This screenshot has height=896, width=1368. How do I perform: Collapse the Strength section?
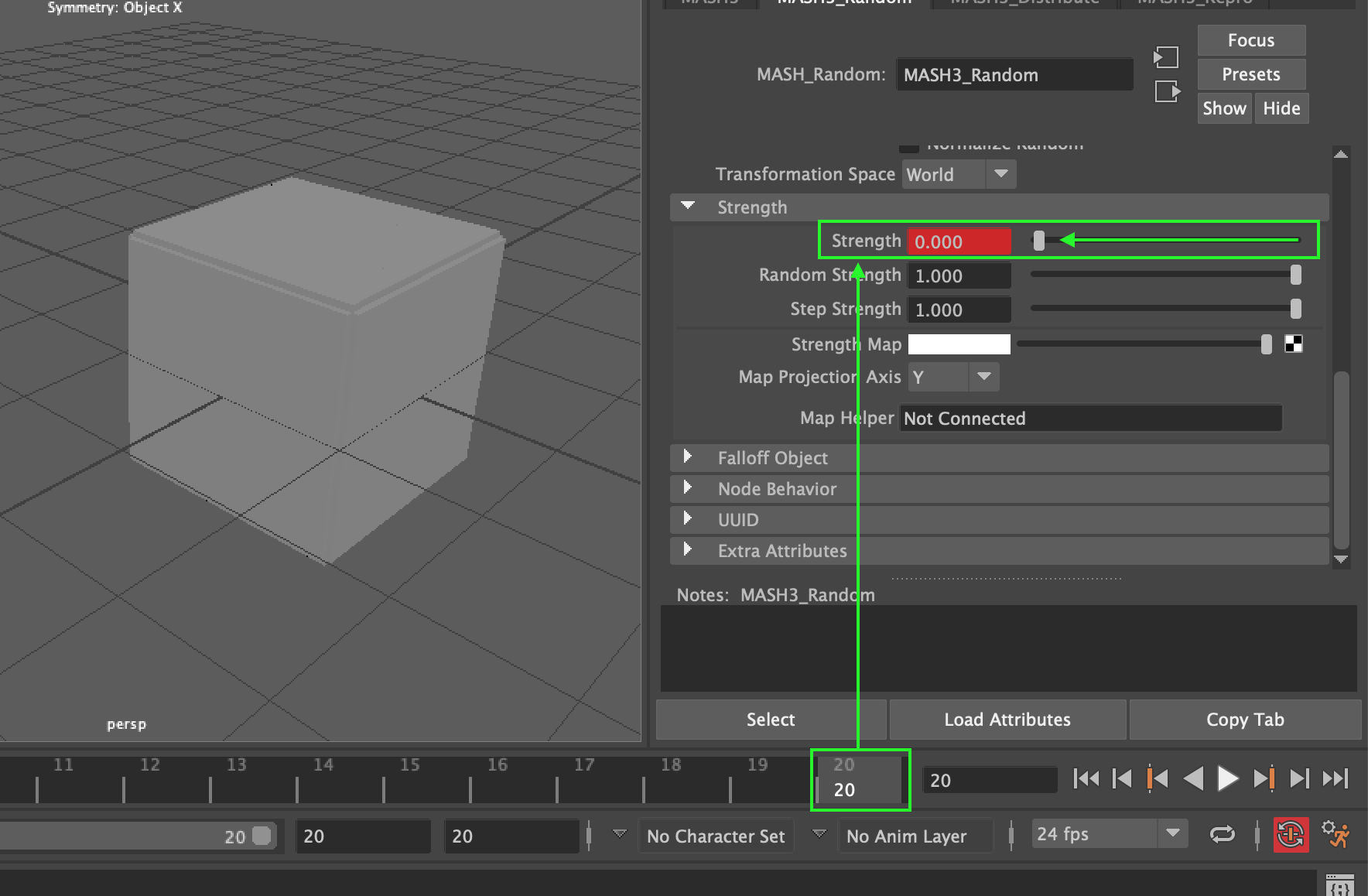point(687,207)
